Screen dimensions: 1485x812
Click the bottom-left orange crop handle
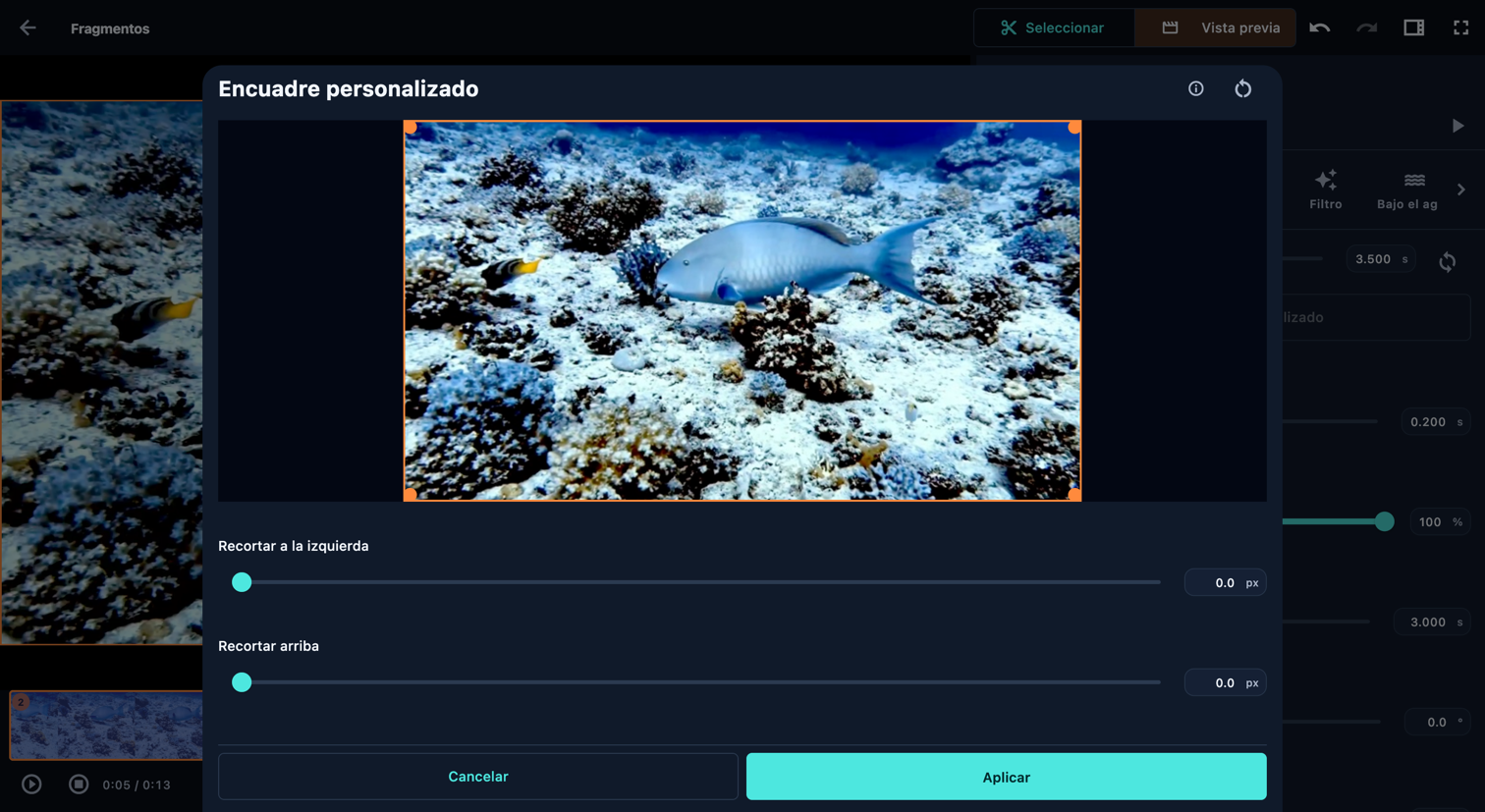click(x=411, y=495)
